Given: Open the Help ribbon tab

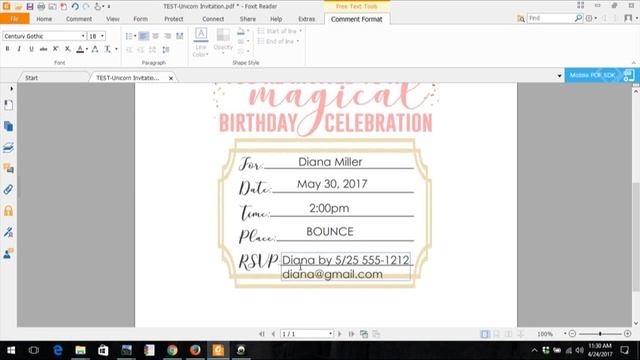Looking at the screenshot, I should tap(276, 19).
